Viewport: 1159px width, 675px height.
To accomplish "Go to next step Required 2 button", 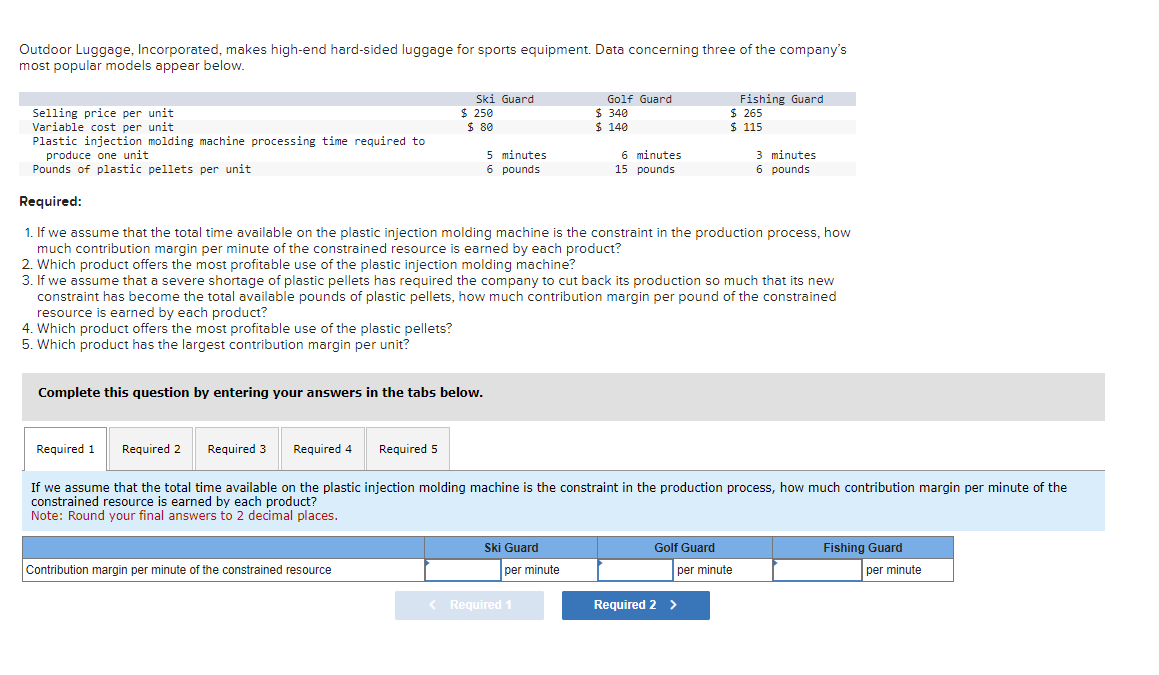I will [x=636, y=605].
